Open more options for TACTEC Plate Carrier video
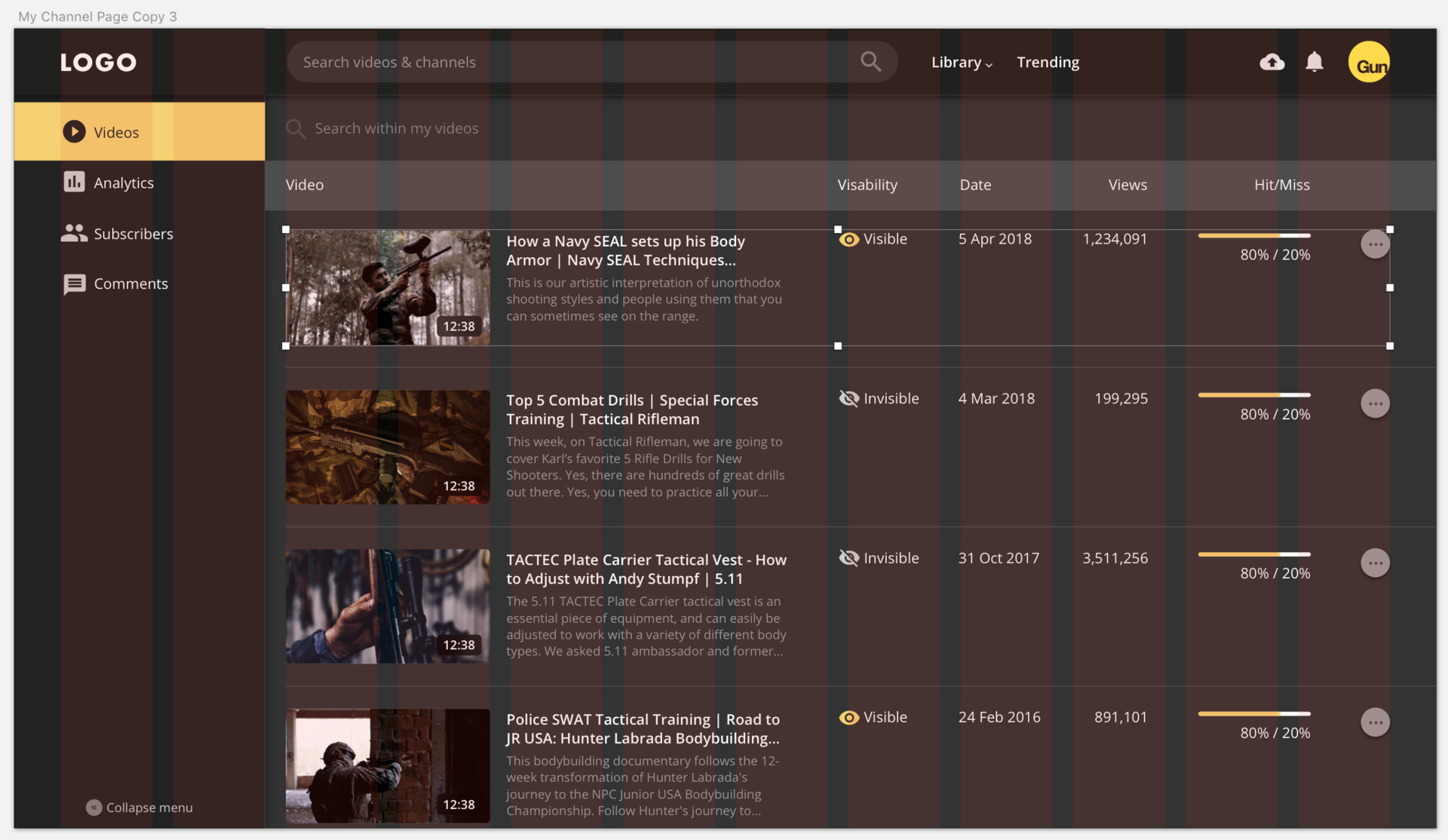Screen dimensions: 1448x840 point(1375,563)
